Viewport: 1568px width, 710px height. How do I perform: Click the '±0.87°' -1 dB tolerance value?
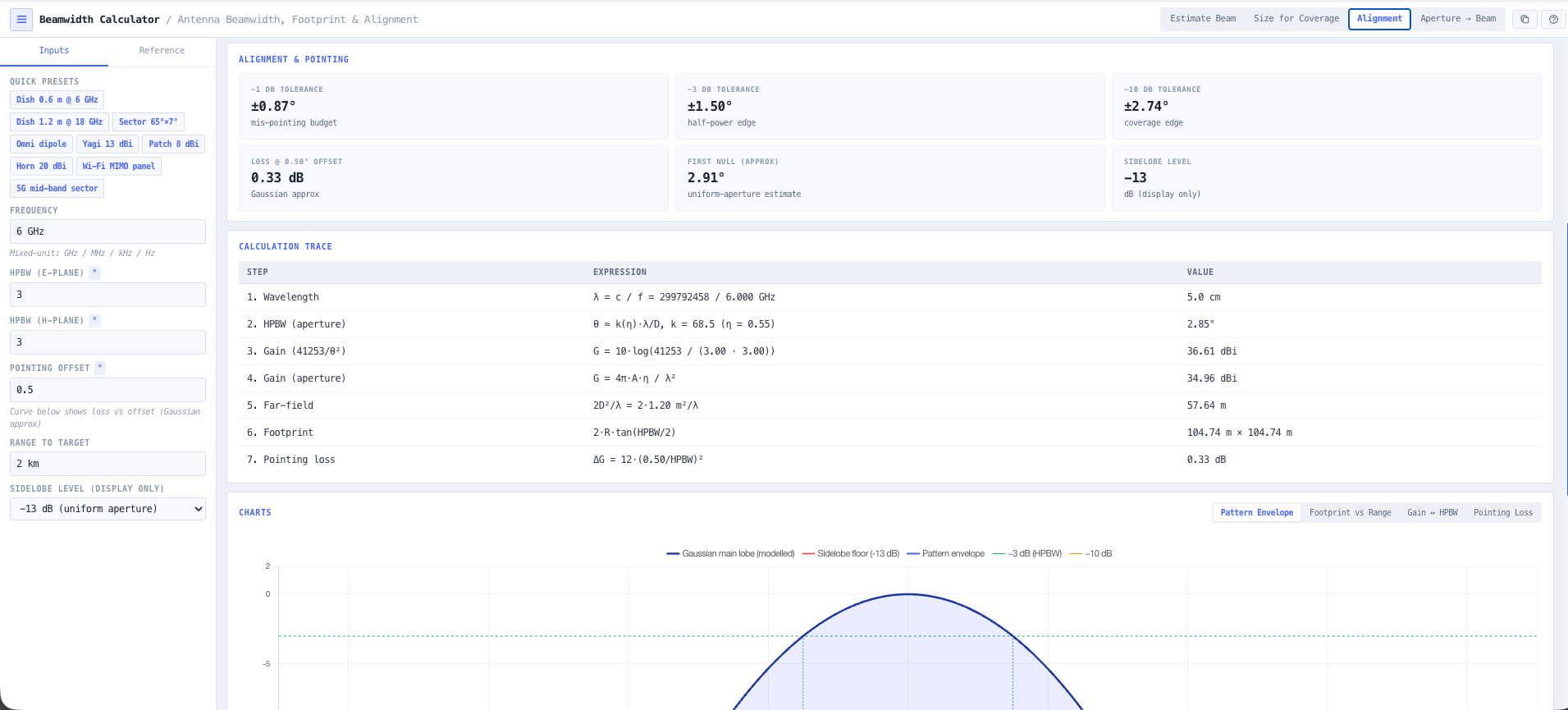pos(273,107)
